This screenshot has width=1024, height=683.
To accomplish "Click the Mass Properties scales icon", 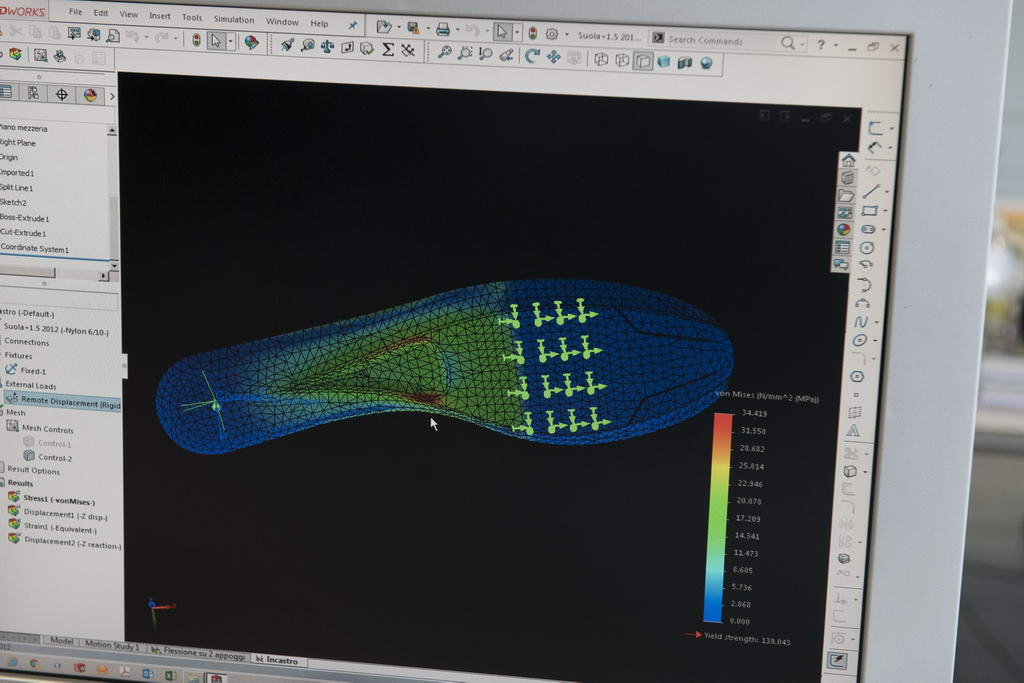I will coord(327,46).
